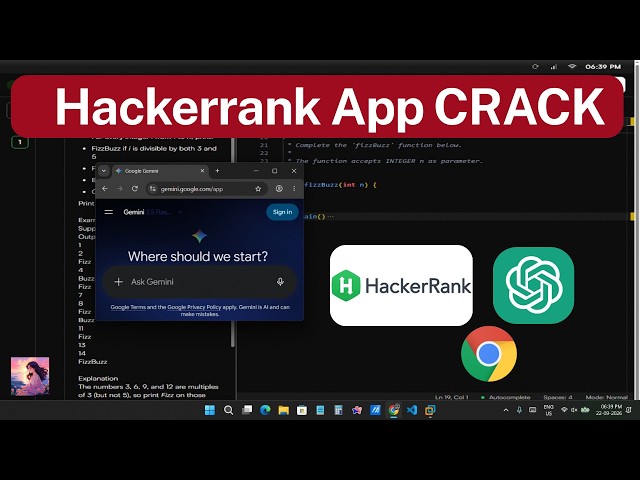Click the fizzBuzz(int n) function signature line
This screenshot has width=640, height=480.
[x=340, y=184]
